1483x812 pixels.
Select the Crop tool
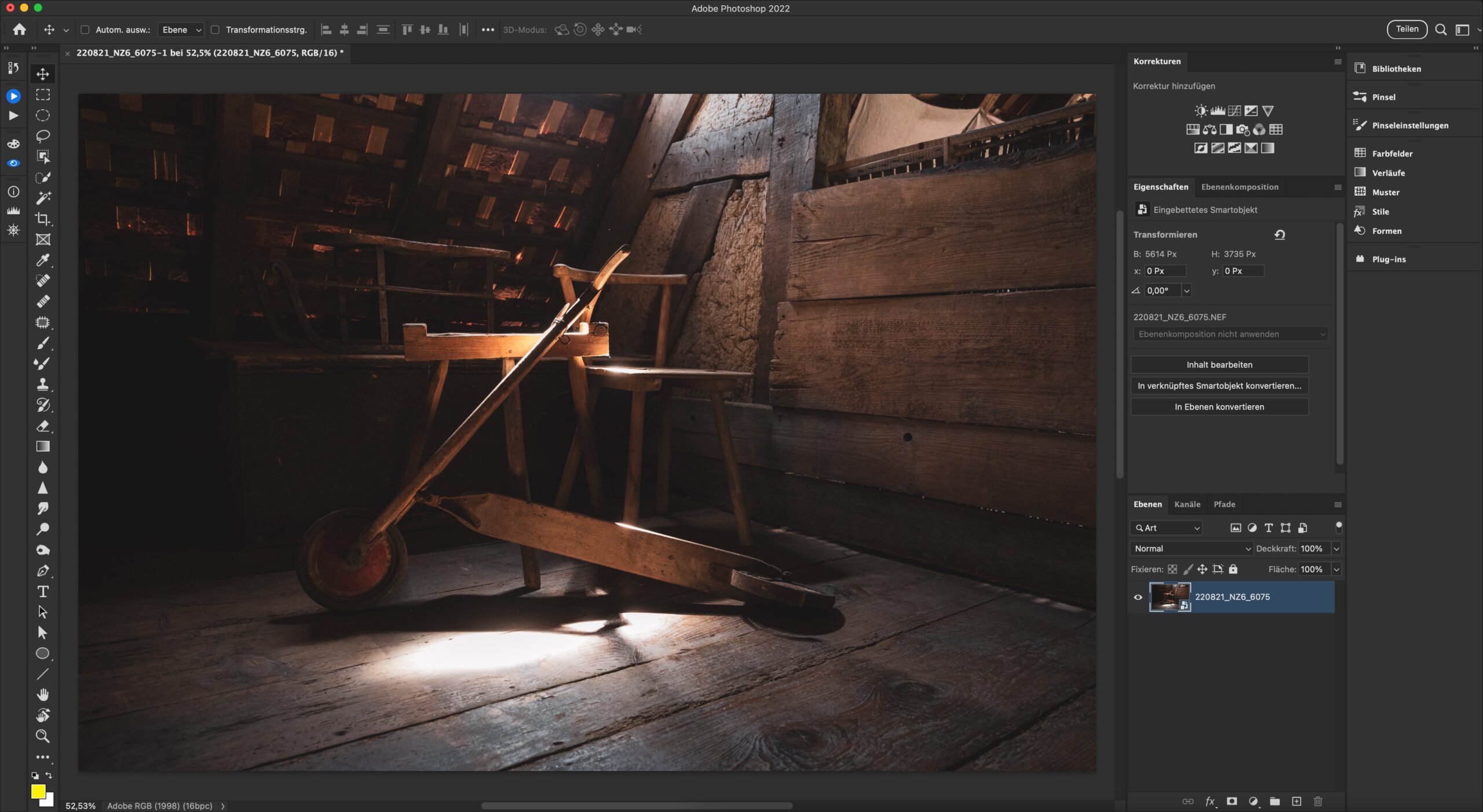click(x=42, y=218)
